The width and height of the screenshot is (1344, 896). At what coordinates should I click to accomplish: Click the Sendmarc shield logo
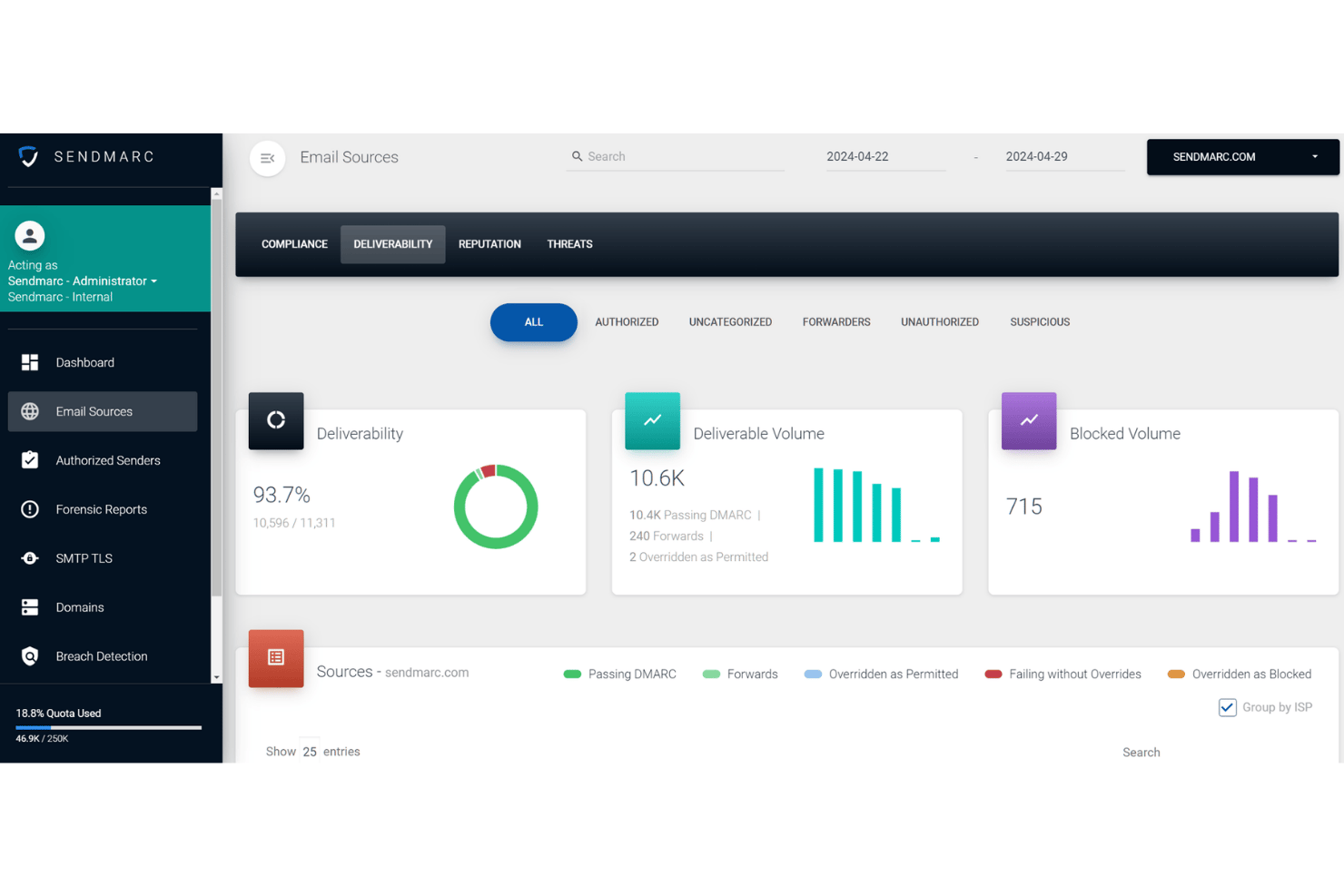coord(28,157)
